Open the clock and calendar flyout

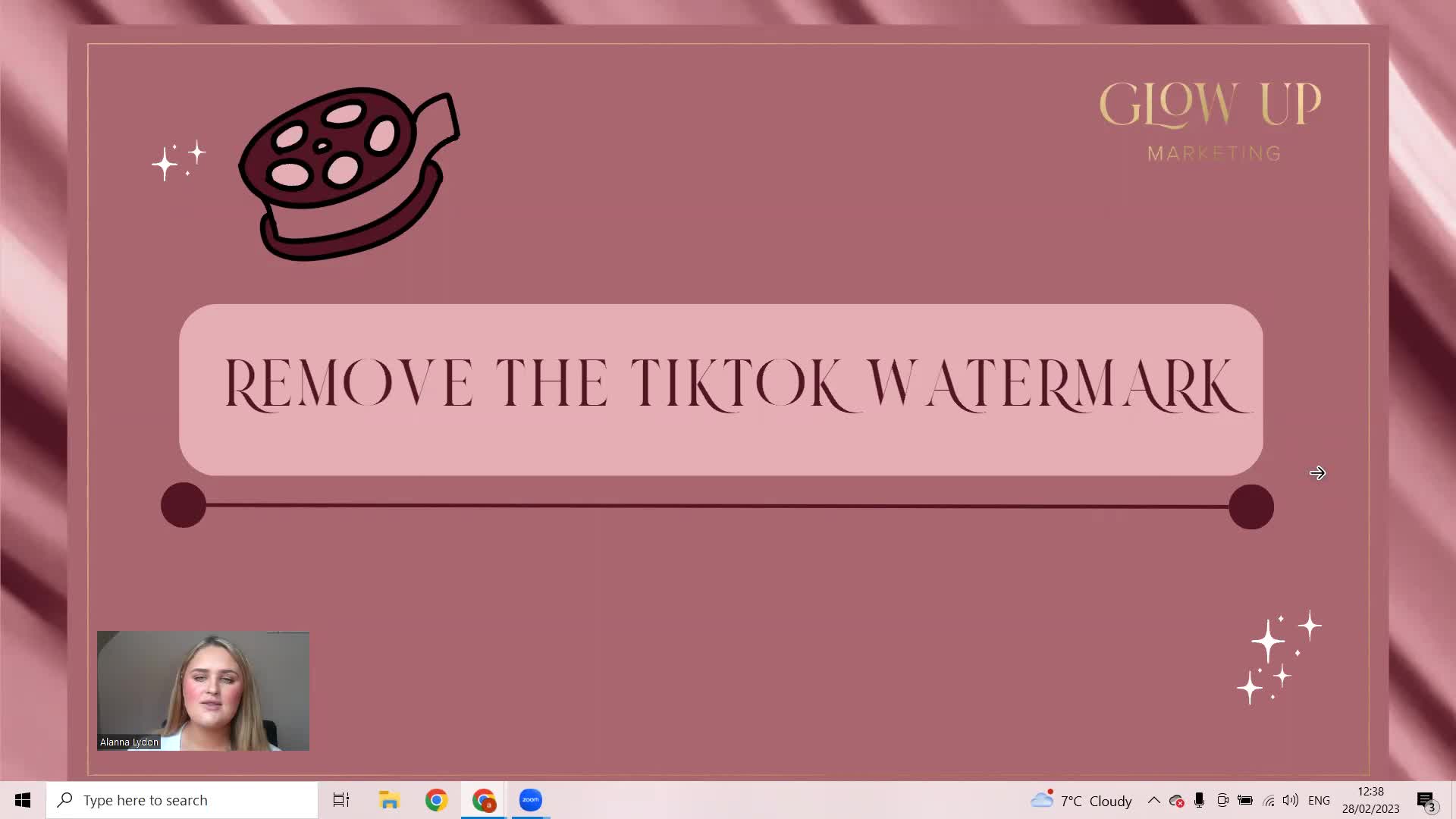[x=1370, y=800]
